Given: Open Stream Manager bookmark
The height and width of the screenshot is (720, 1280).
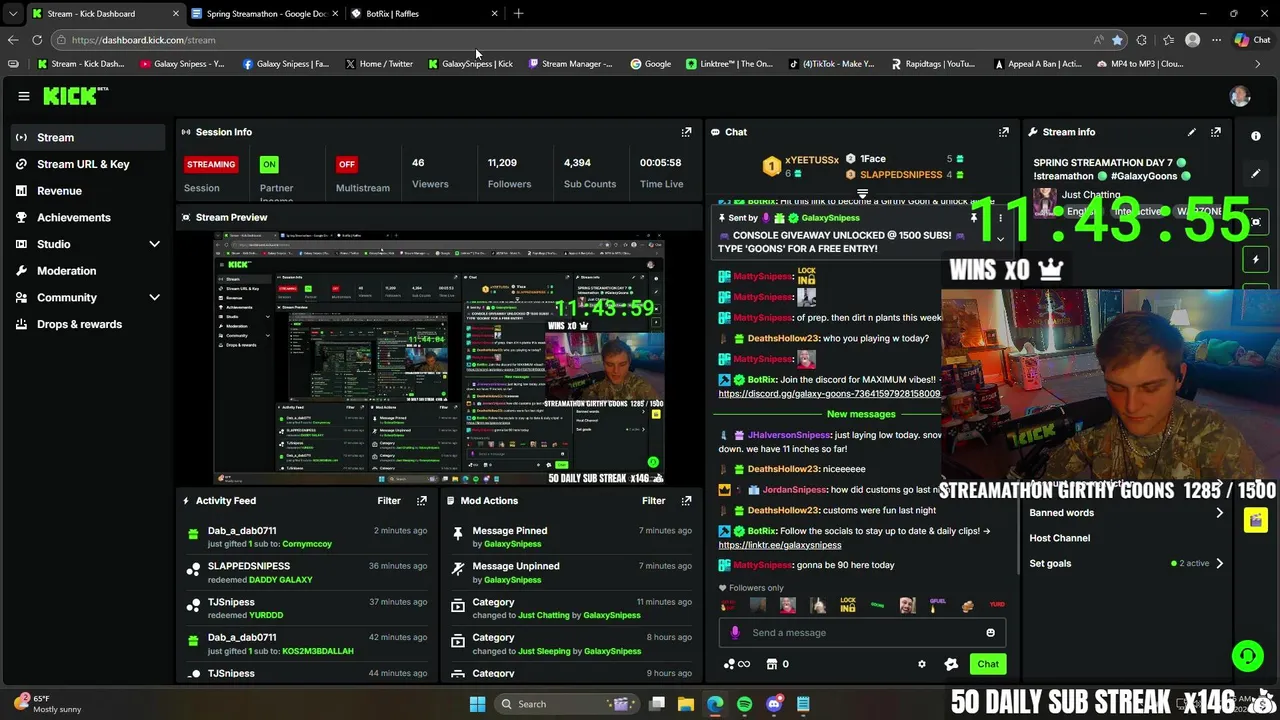Looking at the screenshot, I should pos(570,64).
